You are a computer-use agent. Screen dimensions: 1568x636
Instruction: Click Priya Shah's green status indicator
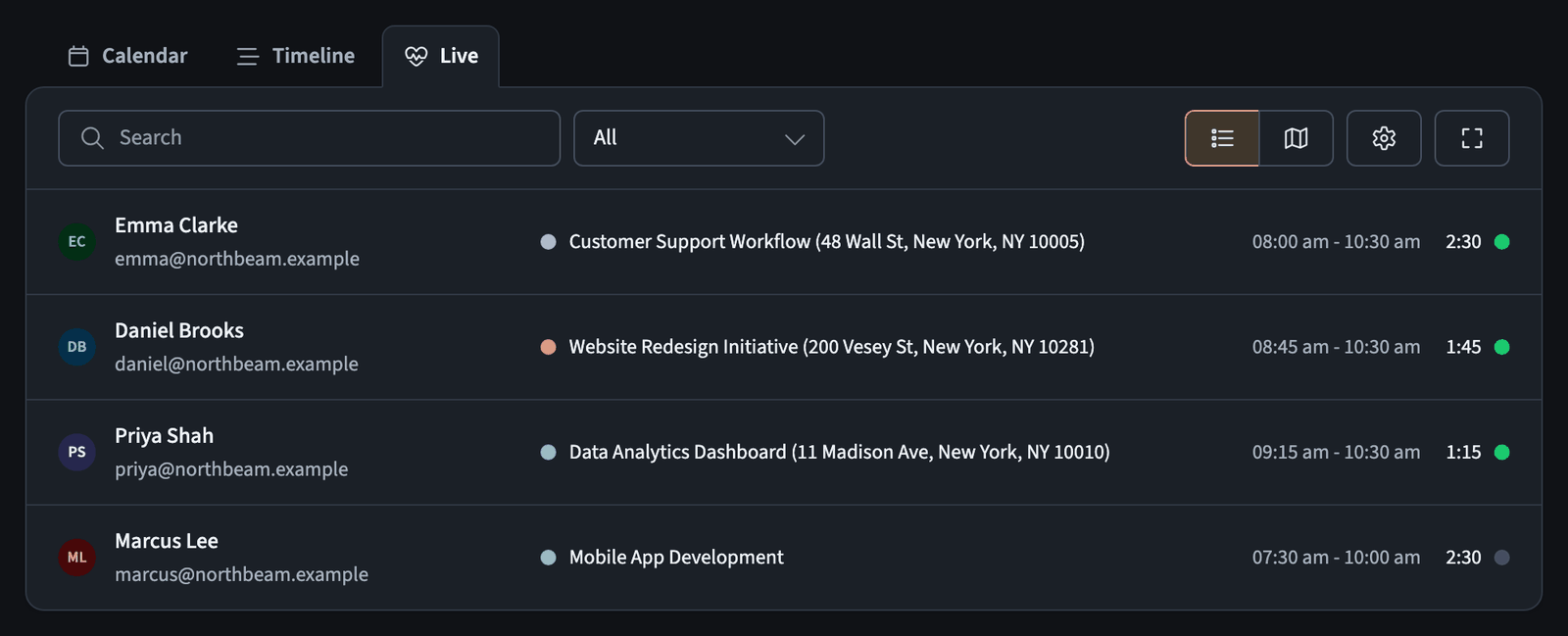click(x=1501, y=452)
